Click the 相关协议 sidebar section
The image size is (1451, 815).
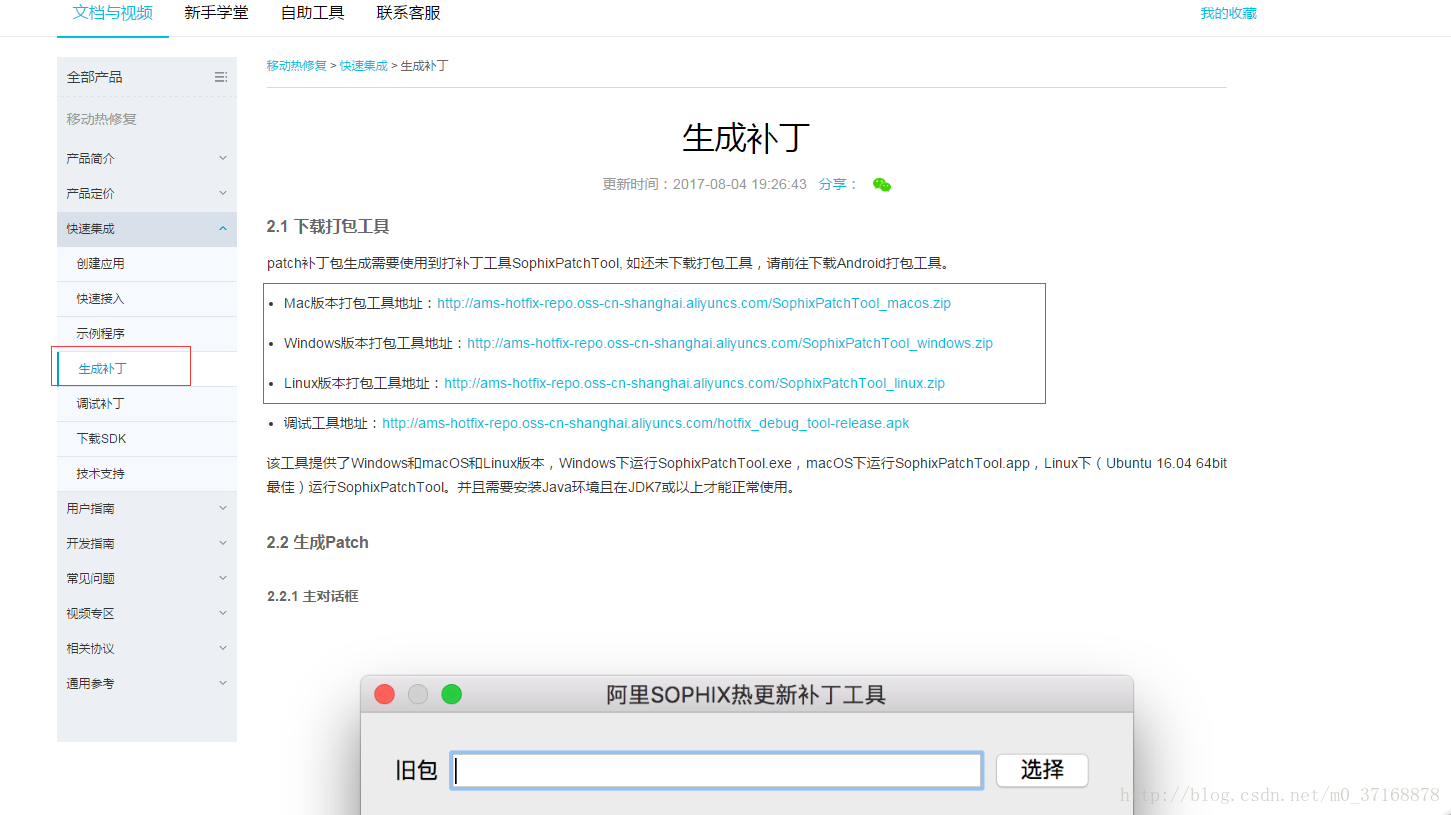point(147,649)
